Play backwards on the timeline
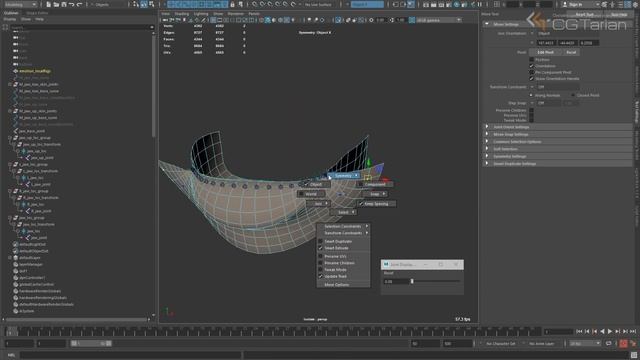This screenshot has width=640, height=360. [x=602, y=331]
